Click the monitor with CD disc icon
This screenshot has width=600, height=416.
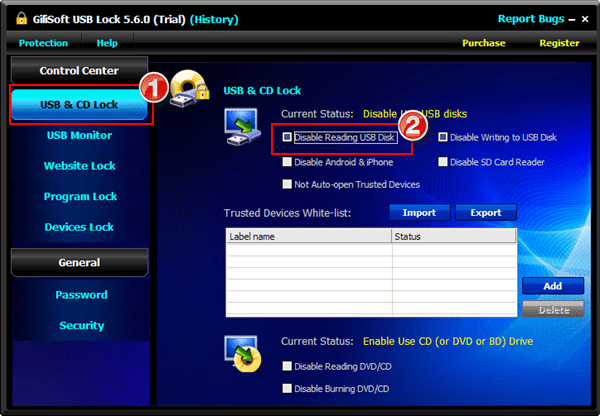tap(243, 354)
